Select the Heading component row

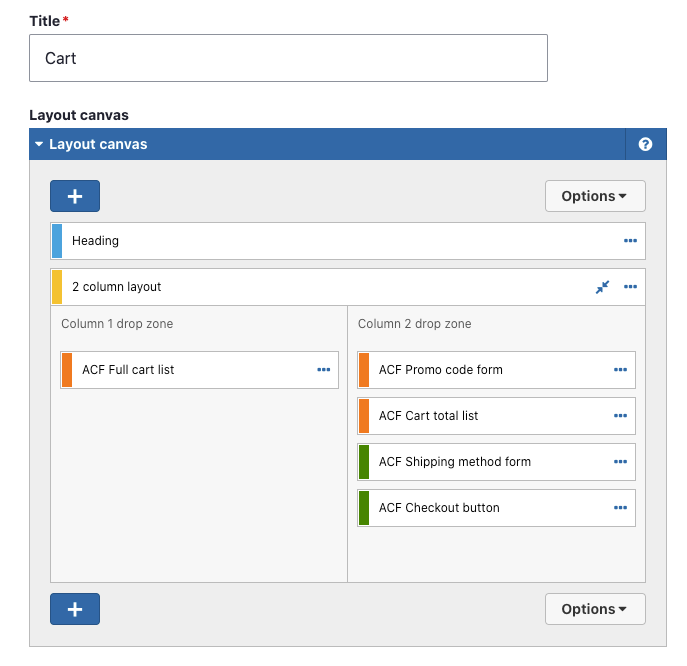pyautogui.click(x=348, y=241)
